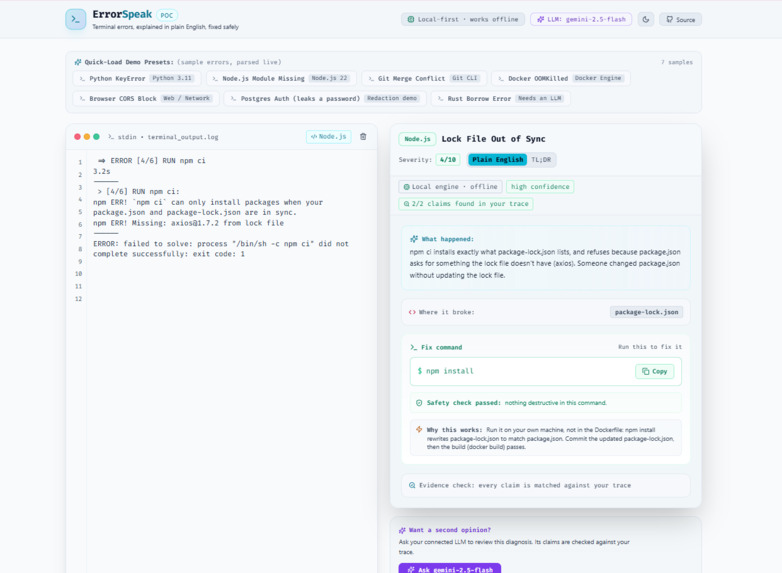Click the LLM gemini-2.5-flash badge
The width and height of the screenshot is (782, 573).
(581, 19)
